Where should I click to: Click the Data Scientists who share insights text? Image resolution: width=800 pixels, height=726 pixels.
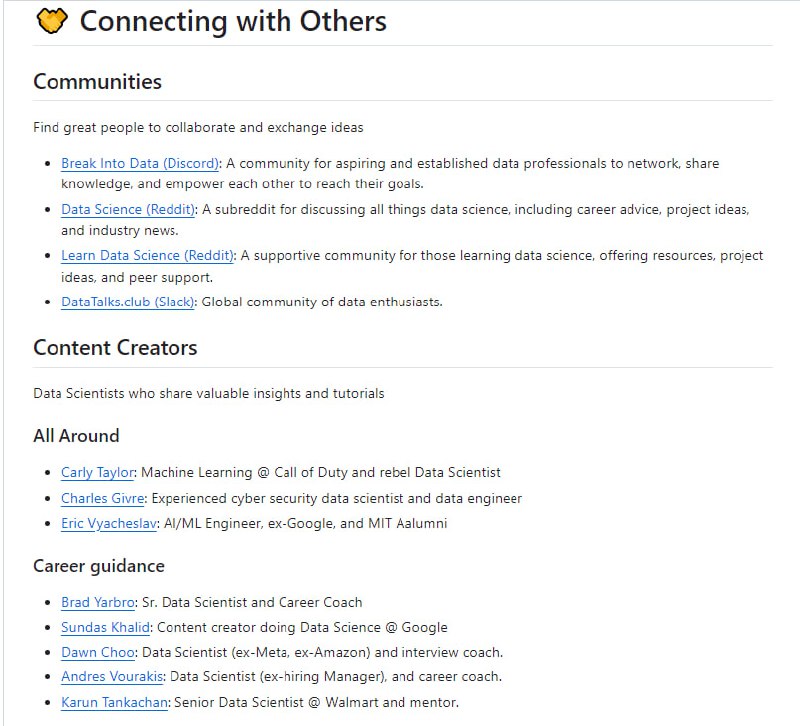208,394
